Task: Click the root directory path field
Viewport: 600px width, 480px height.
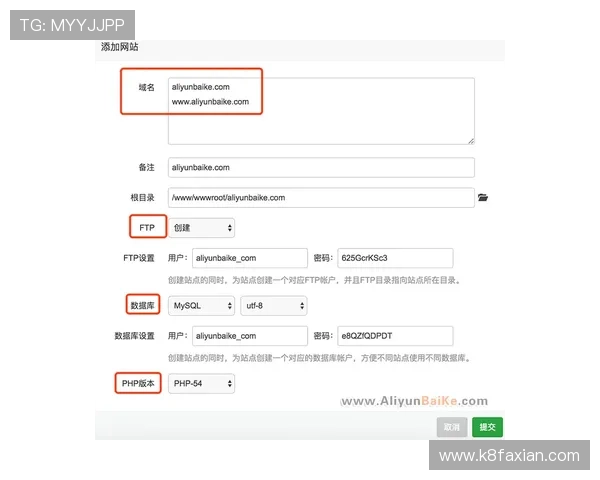Action: tap(321, 198)
